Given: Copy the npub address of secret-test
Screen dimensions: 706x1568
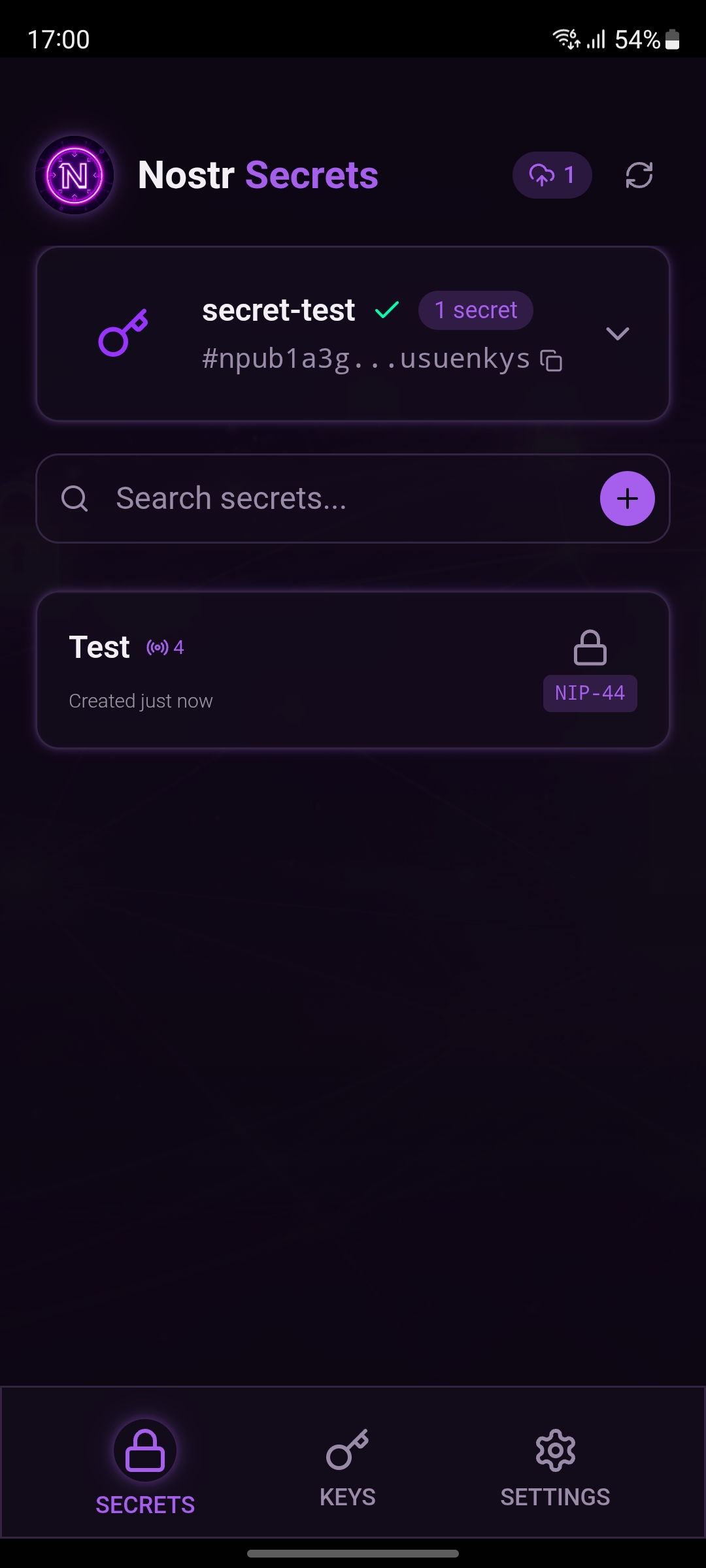Looking at the screenshot, I should tap(551, 359).
